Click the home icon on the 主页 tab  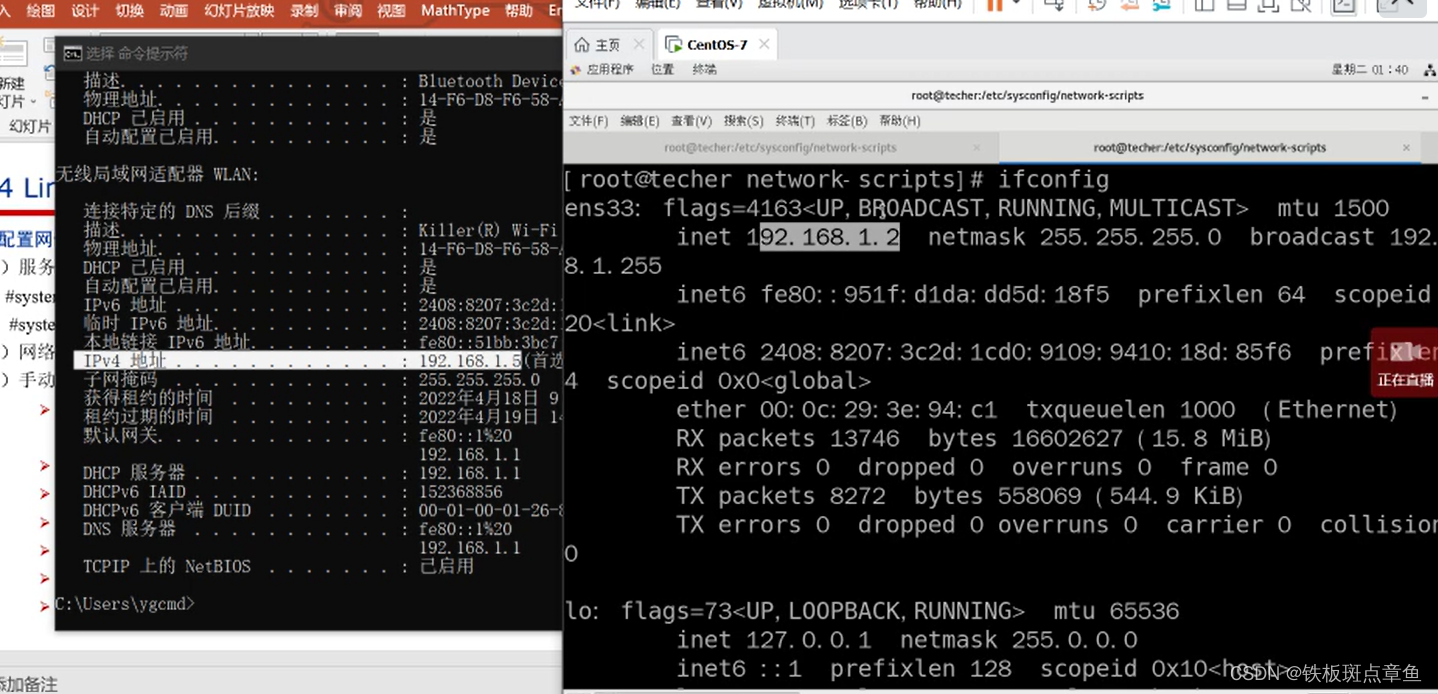click(x=581, y=45)
